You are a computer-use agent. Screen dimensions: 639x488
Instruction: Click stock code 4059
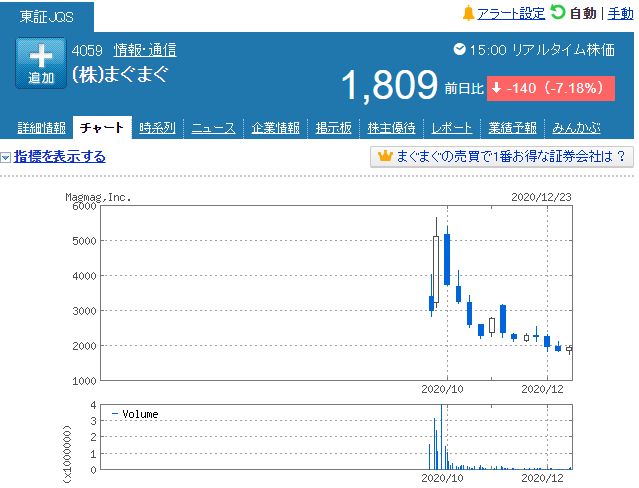pyautogui.click(x=87, y=51)
